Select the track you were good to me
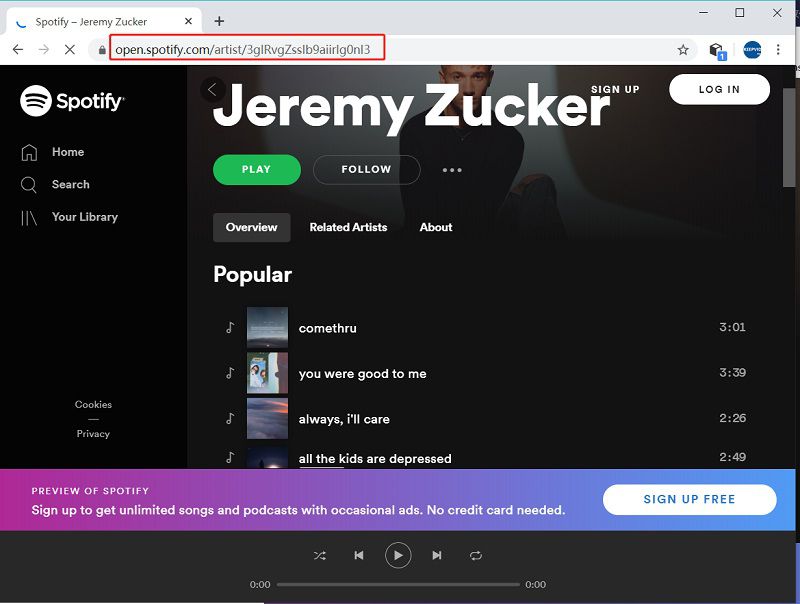Screen dimensions: 800x604 [x=363, y=373]
